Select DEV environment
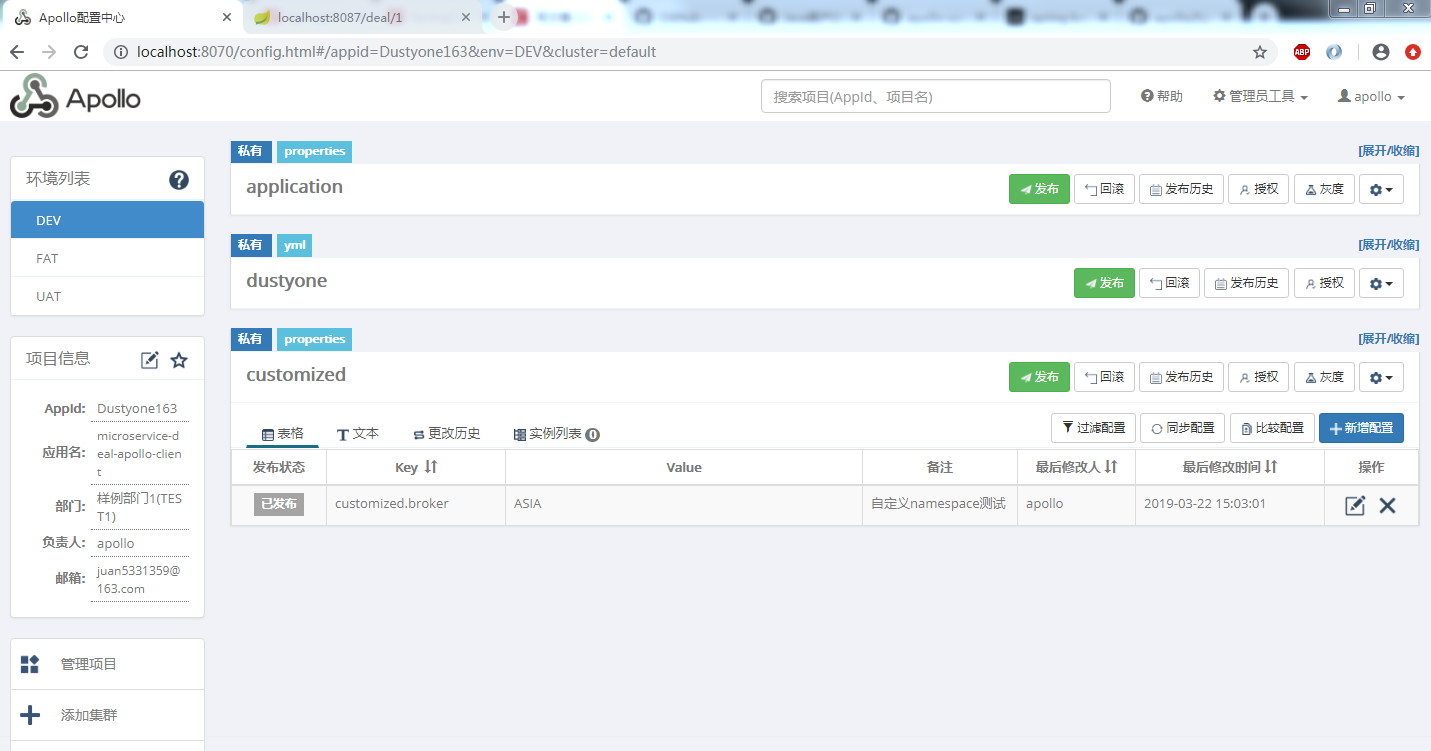Screen dimensions: 1431x751 [x=107, y=220]
